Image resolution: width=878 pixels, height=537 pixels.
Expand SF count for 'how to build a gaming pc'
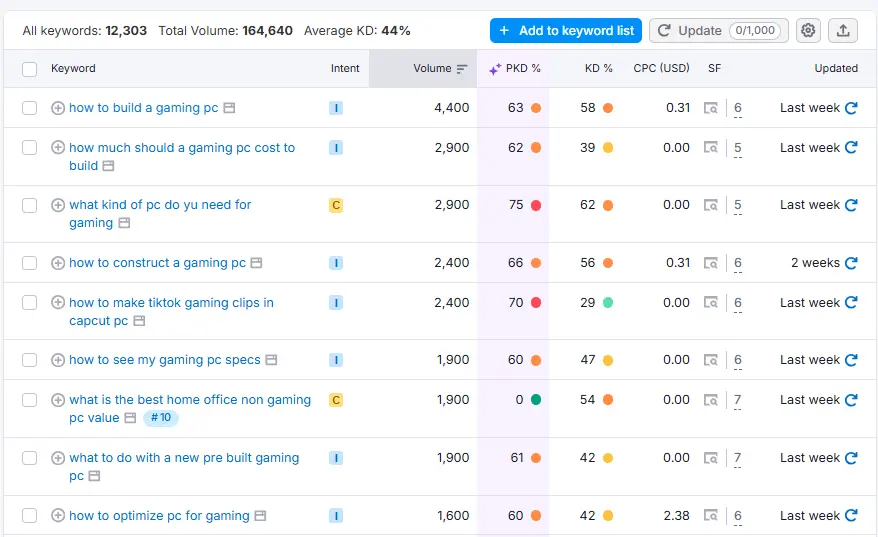coord(738,108)
